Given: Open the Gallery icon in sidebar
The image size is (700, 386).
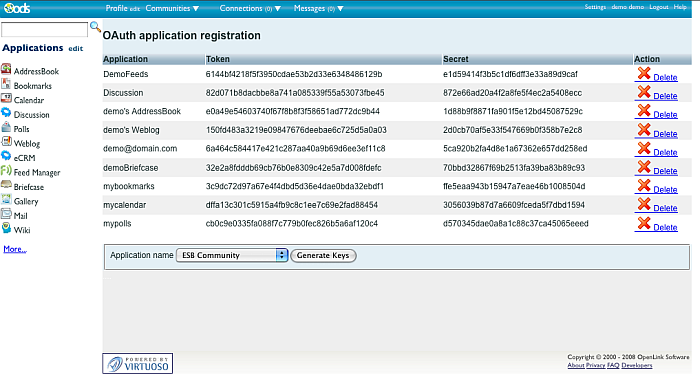Looking at the screenshot, I should click(x=6, y=199).
